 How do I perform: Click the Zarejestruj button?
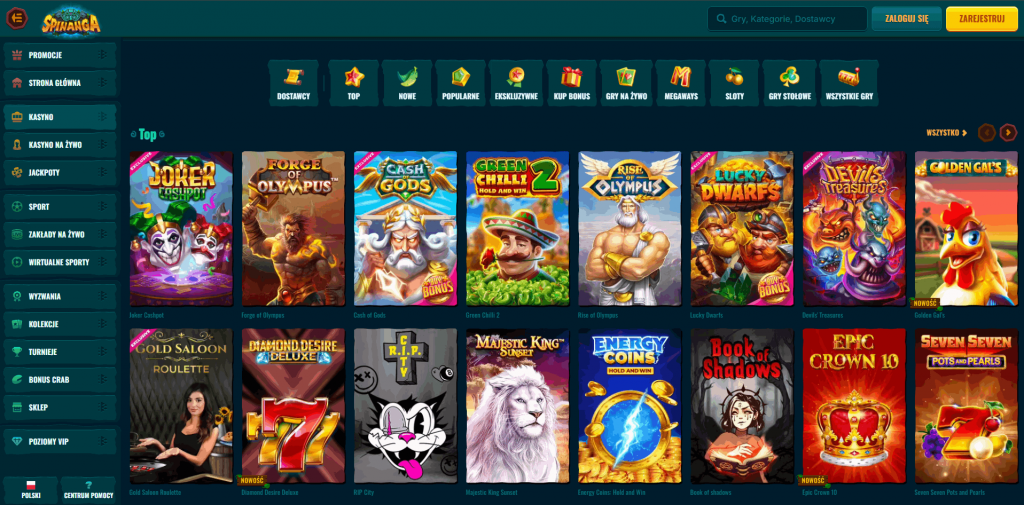[982, 19]
